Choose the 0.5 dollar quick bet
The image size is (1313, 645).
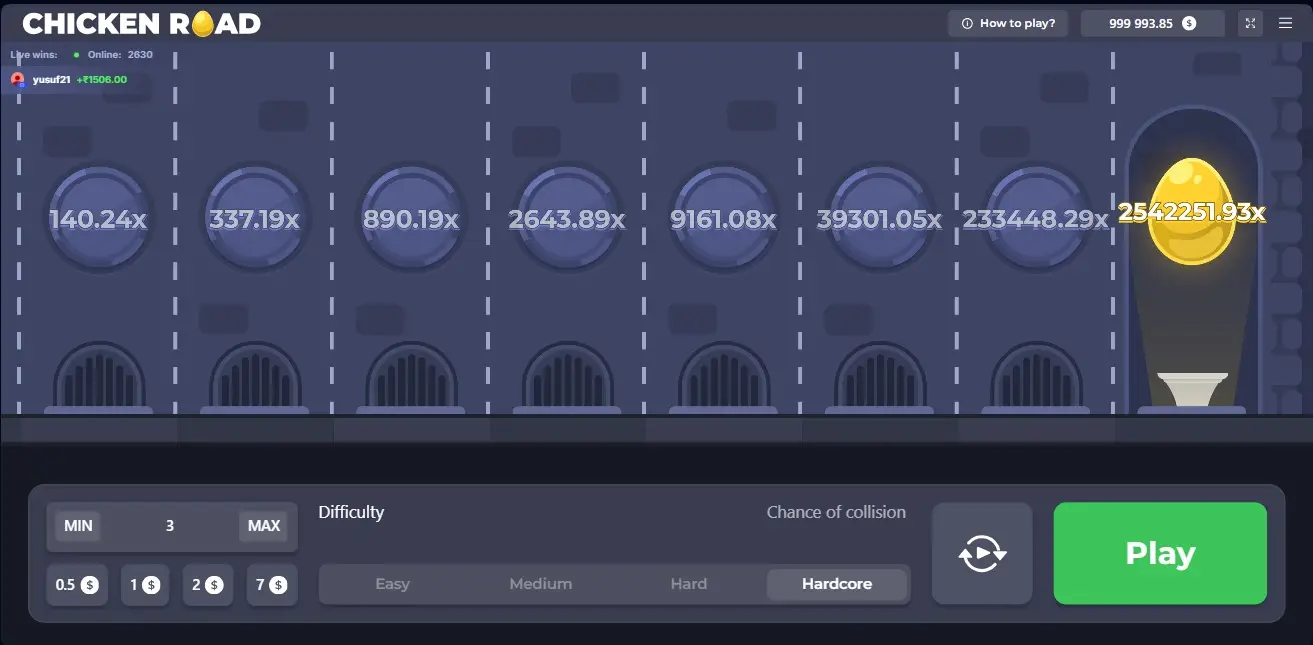coord(76,585)
